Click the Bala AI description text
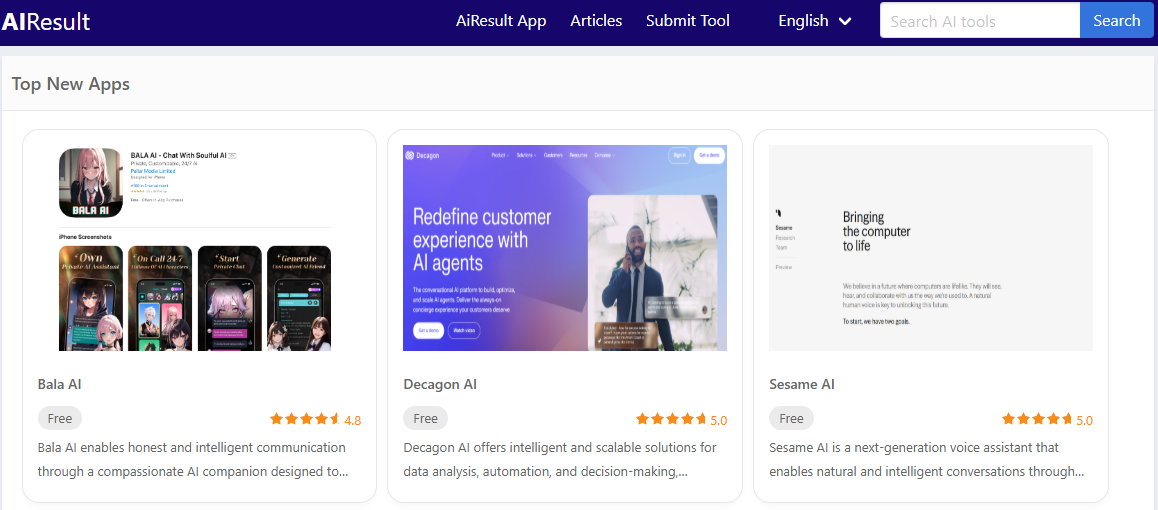 click(x=192, y=460)
